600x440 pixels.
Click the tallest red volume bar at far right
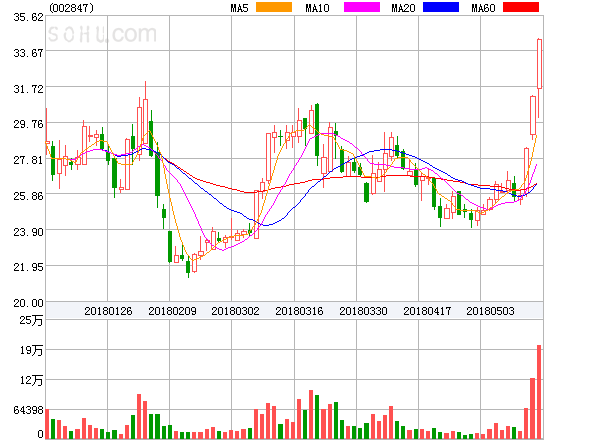pos(539,392)
